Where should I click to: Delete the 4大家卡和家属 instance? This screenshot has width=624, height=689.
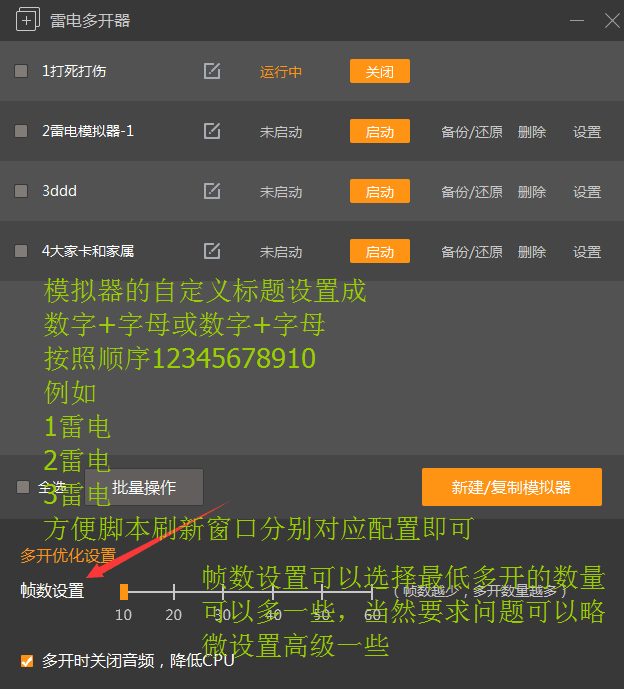[x=532, y=252]
